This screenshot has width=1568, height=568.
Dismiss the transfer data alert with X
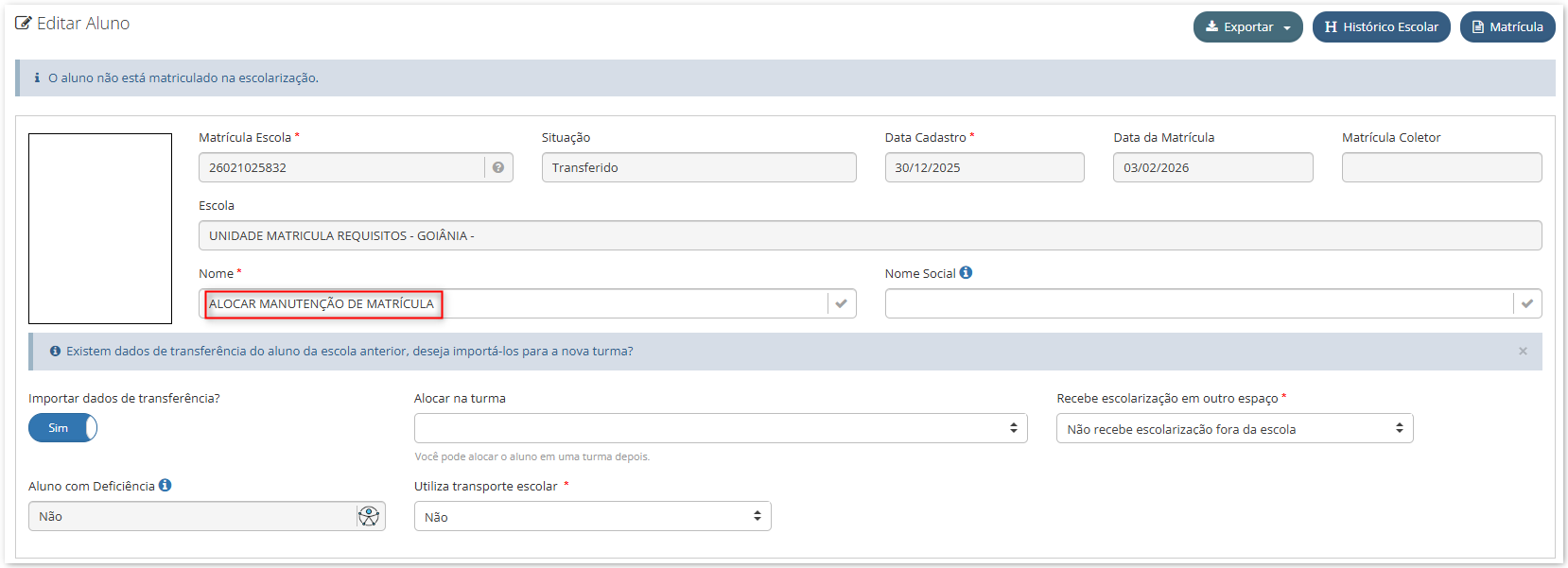click(x=1523, y=351)
